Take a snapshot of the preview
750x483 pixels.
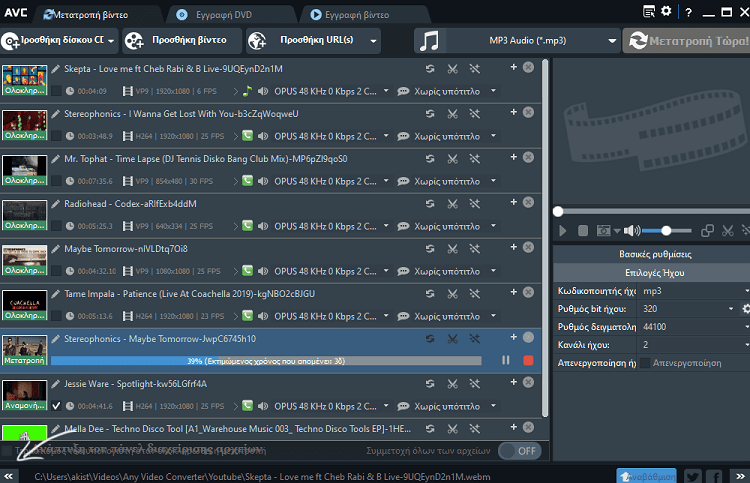click(604, 231)
